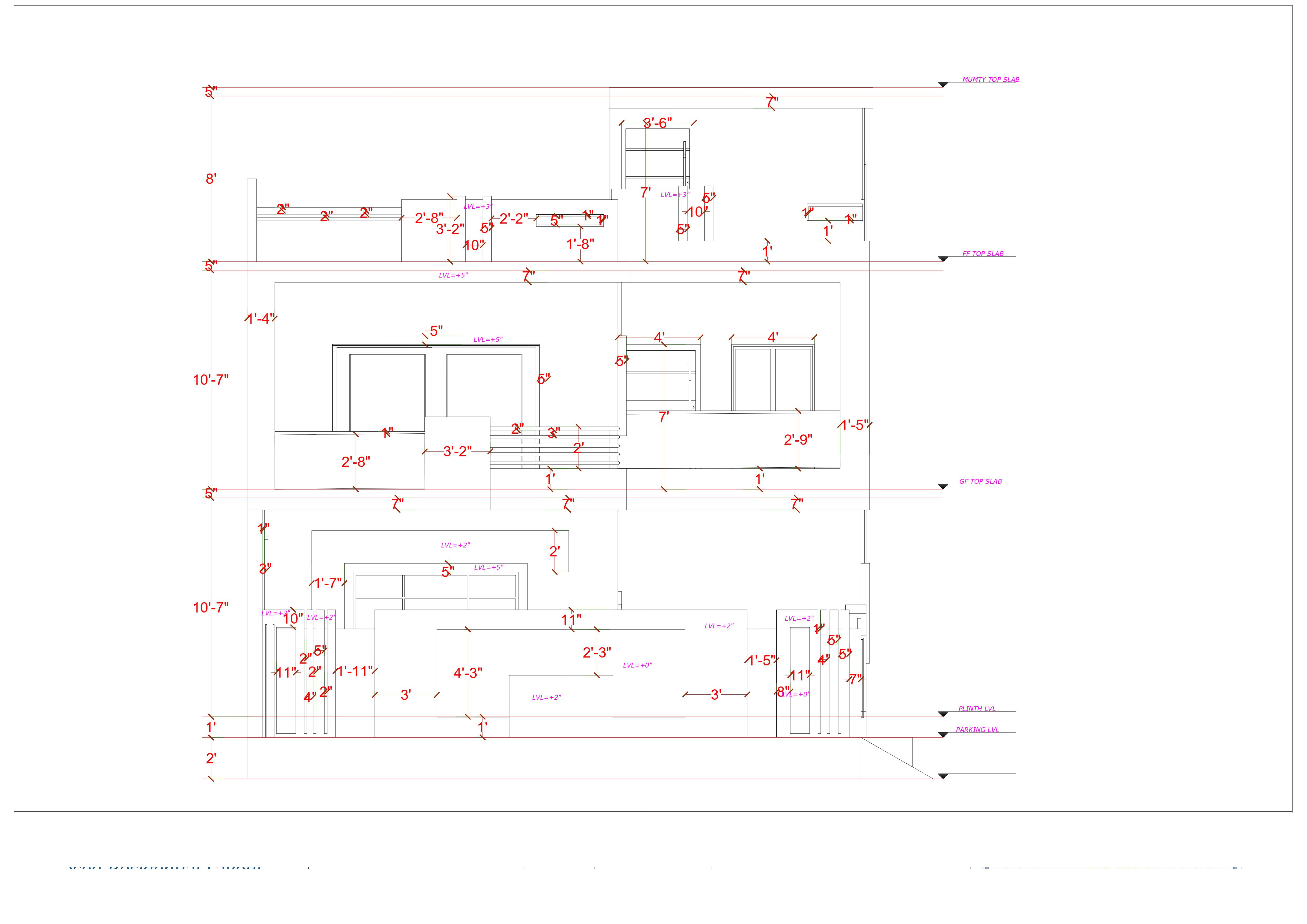Click the MUMTY TOP SLAB level label
Image resolution: width=1307 pixels, height=924 pixels.
pyautogui.click(x=990, y=80)
